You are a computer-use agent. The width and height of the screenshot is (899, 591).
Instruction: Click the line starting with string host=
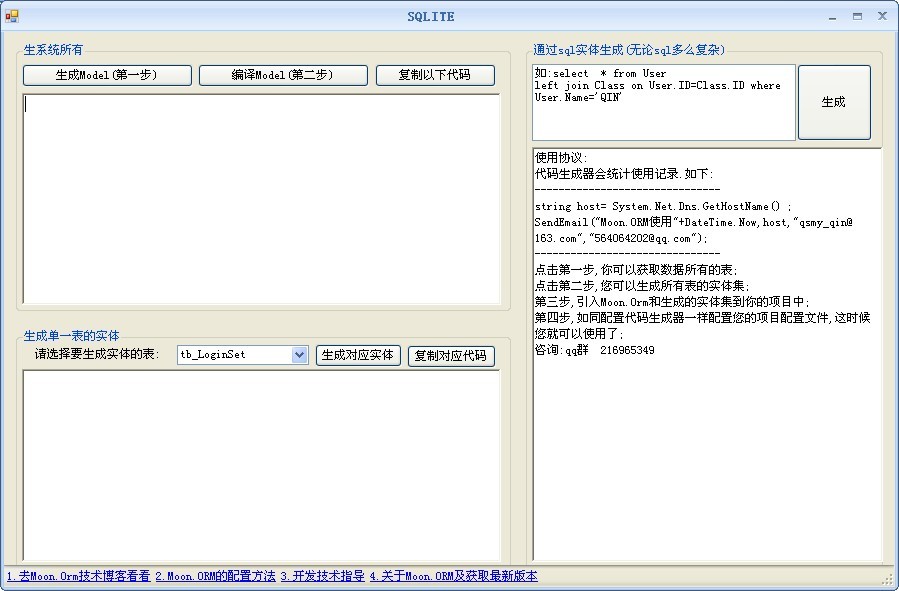(663, 206)
